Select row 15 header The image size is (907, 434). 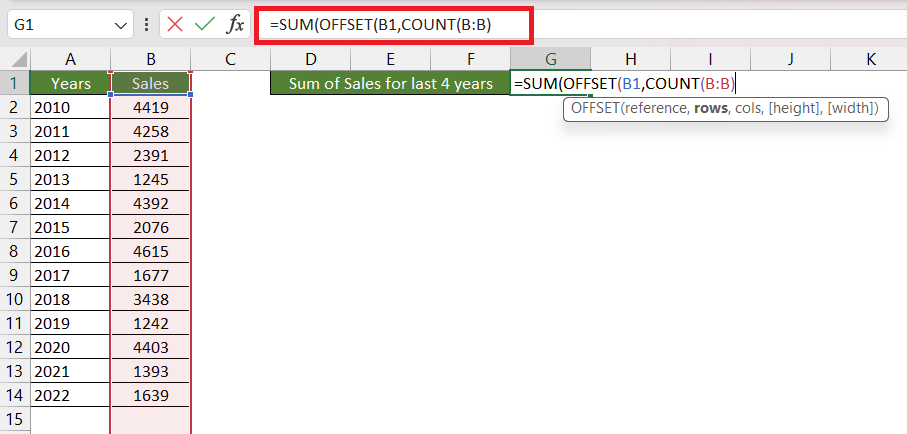tap(15, 418)
